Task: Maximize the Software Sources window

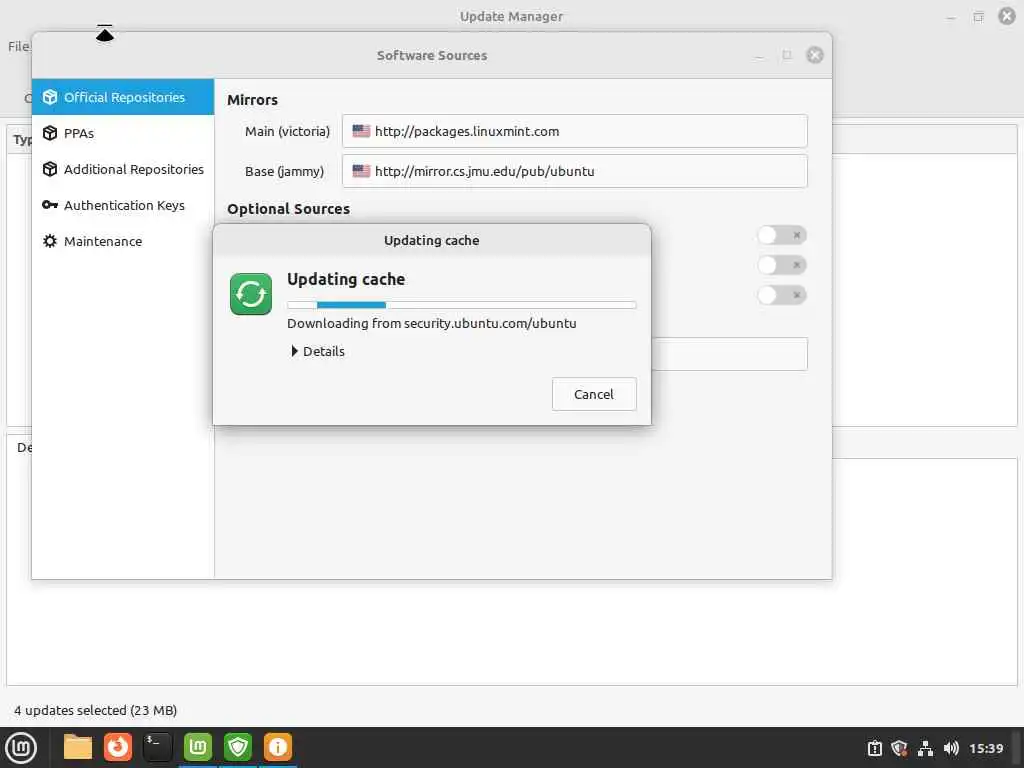Action: (787, 55)
